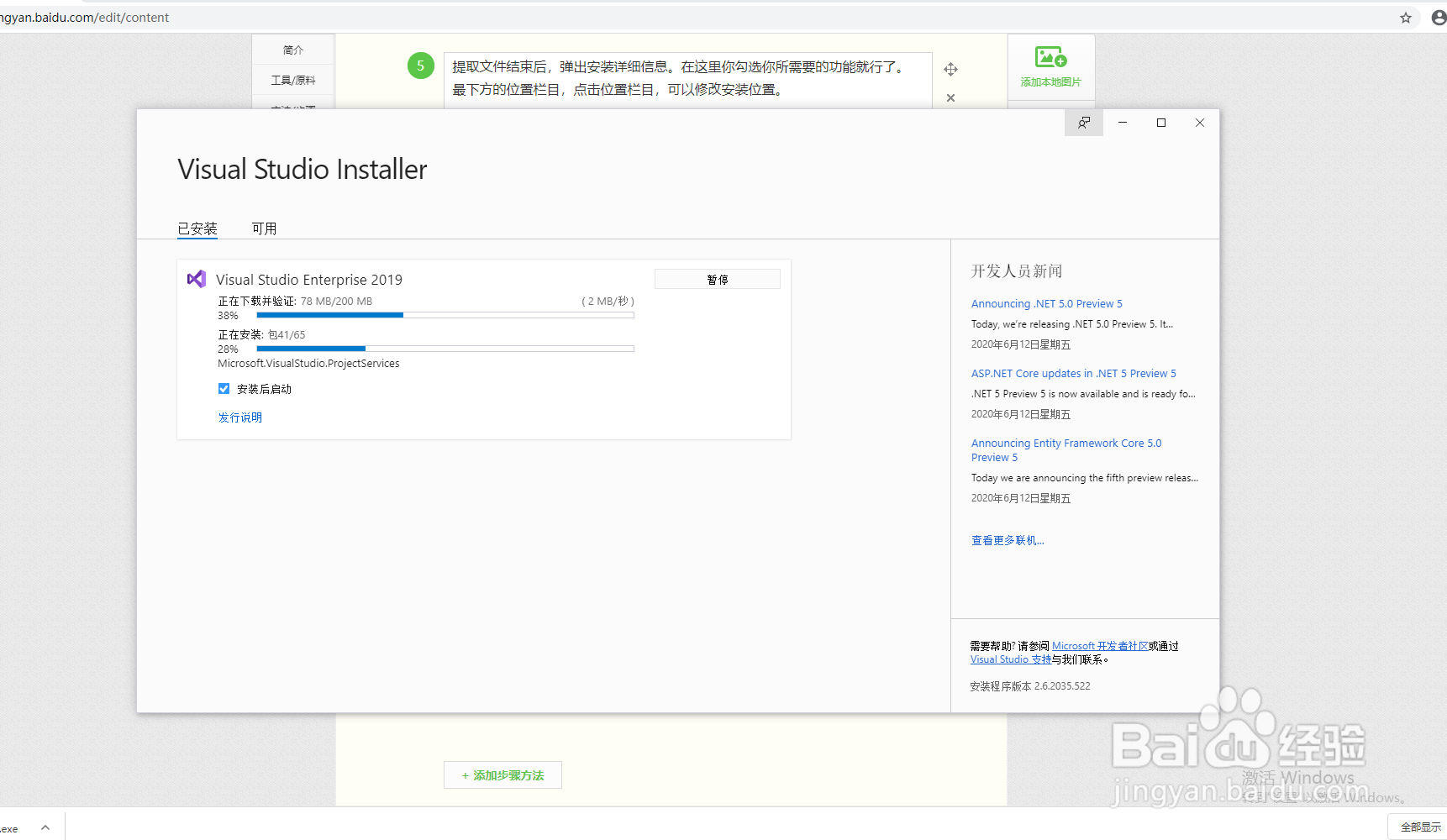Click the 添加步骤方法 button
Screen dimensions: 1447x840
click(503, 775)
